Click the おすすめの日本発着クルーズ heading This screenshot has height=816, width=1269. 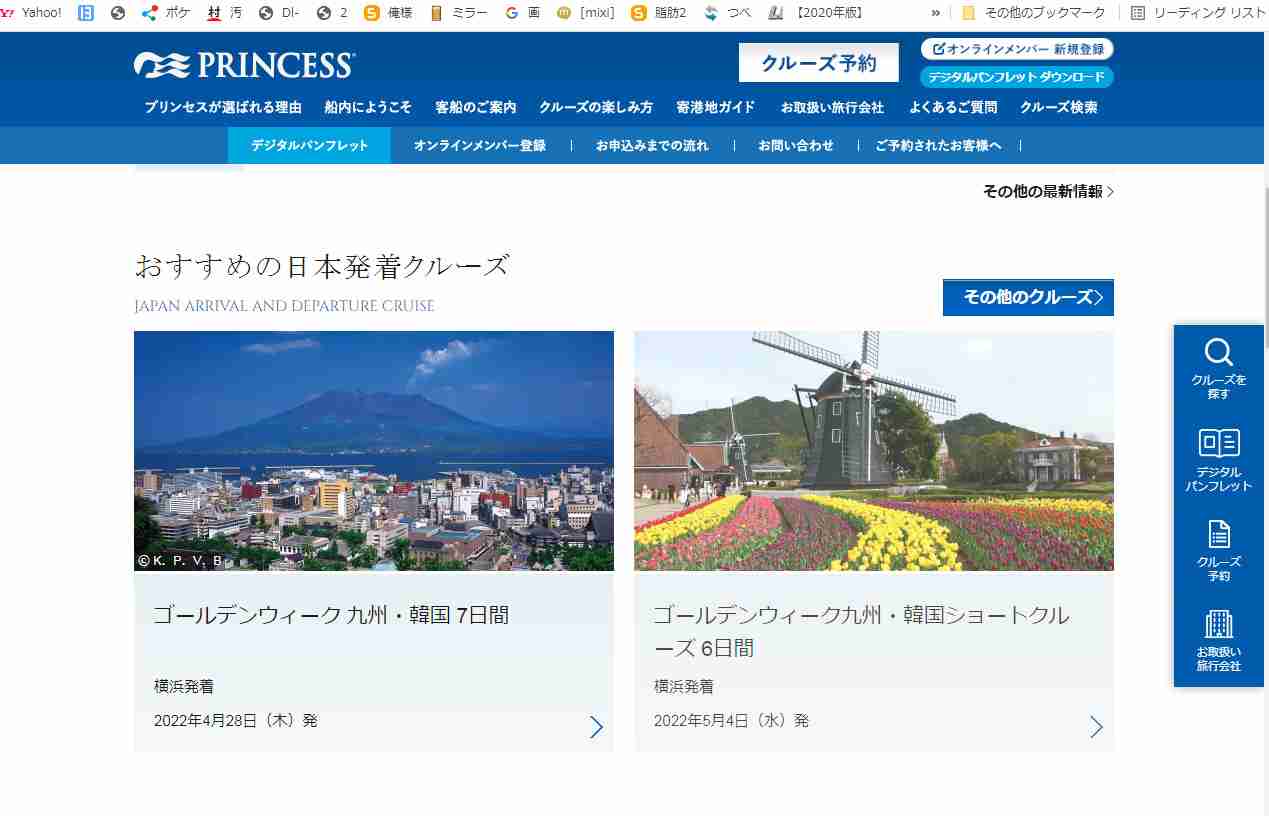click(x=322, y=266)
